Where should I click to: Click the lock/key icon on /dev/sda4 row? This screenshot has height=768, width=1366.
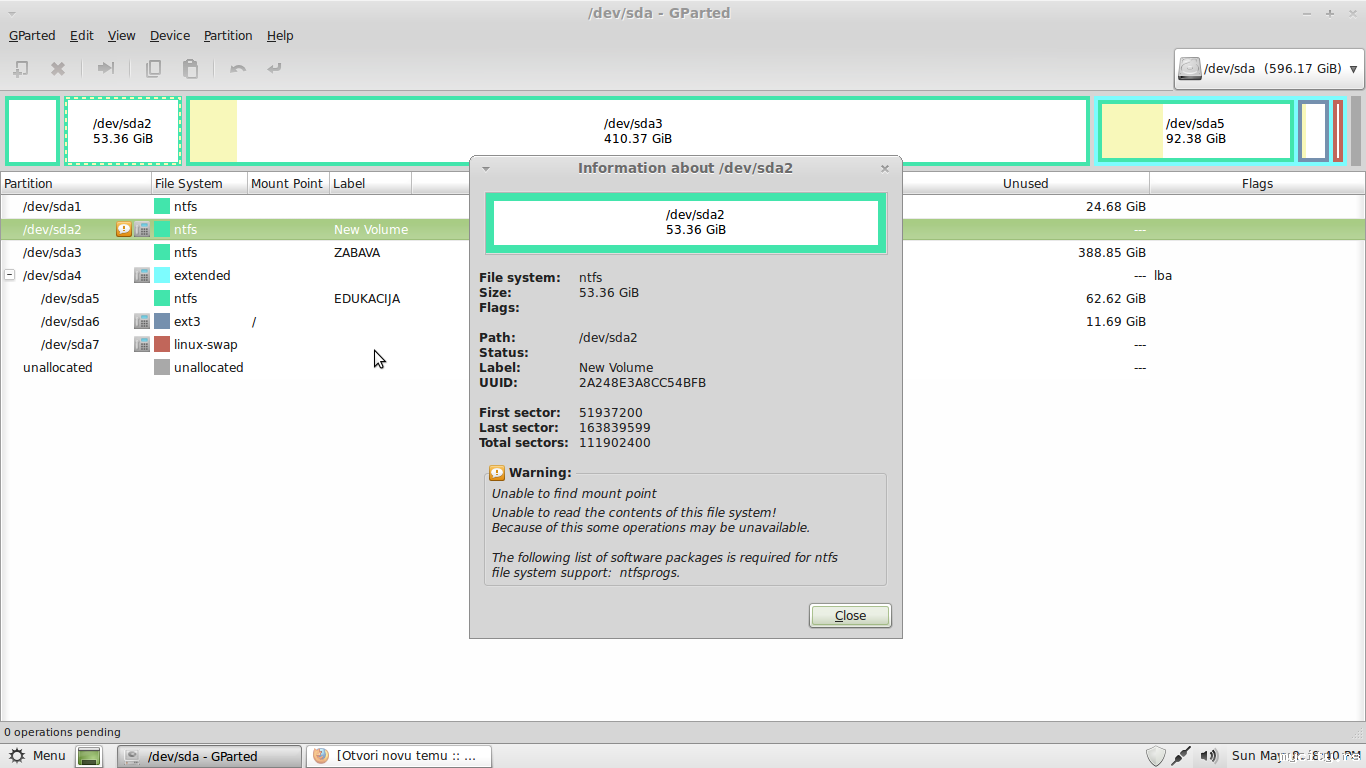pyautogui.click(x=142, y=275)
